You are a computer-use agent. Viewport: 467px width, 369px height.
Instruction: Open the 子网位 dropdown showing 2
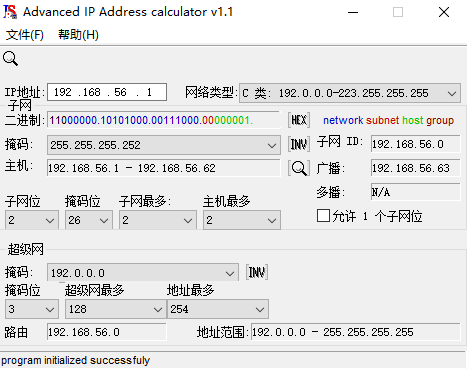32,220
